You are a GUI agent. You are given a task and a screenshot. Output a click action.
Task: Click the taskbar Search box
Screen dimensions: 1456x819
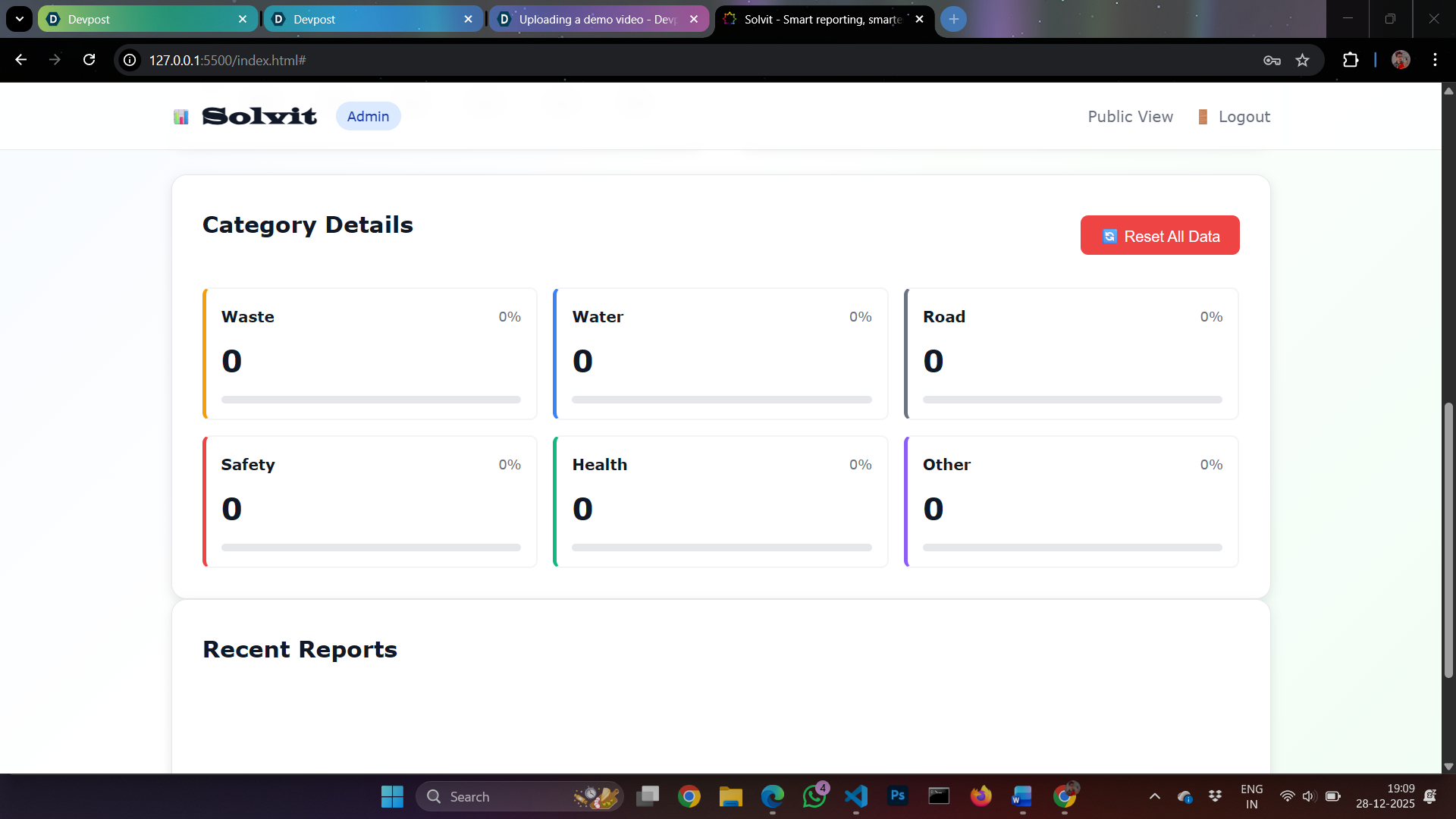(519, 796)
